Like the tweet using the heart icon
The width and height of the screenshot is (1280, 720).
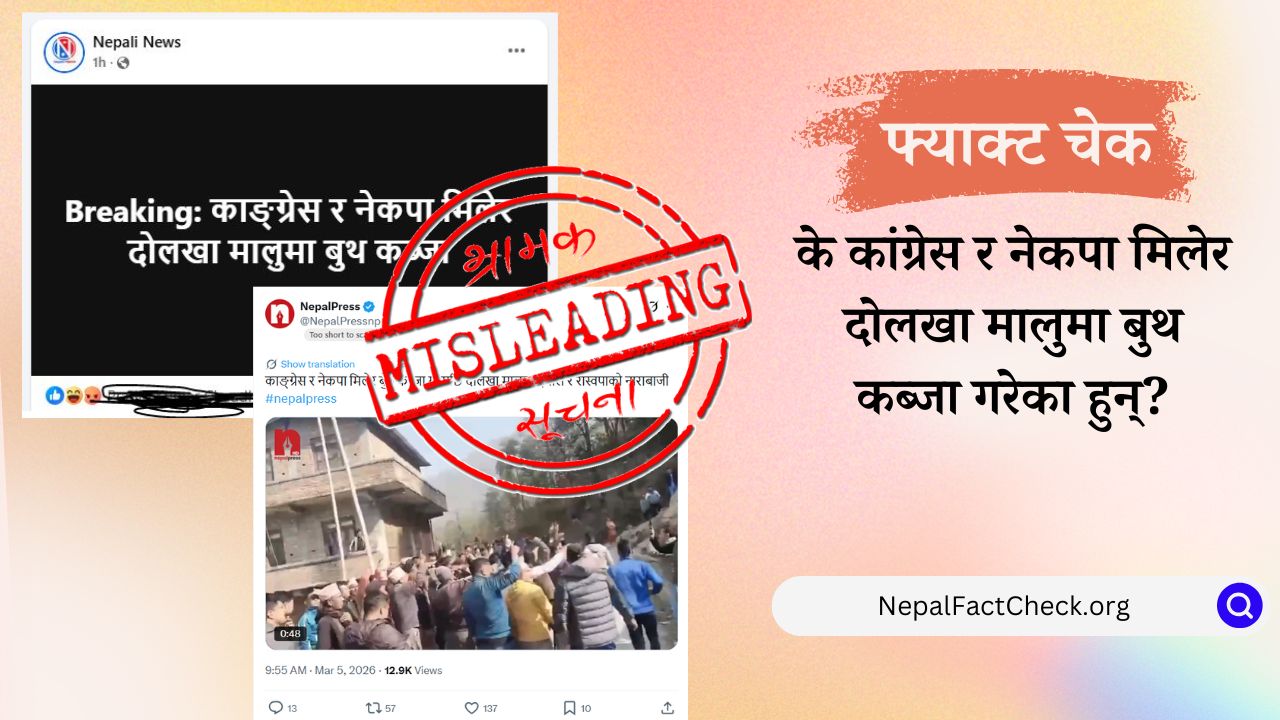pos(472,707)
